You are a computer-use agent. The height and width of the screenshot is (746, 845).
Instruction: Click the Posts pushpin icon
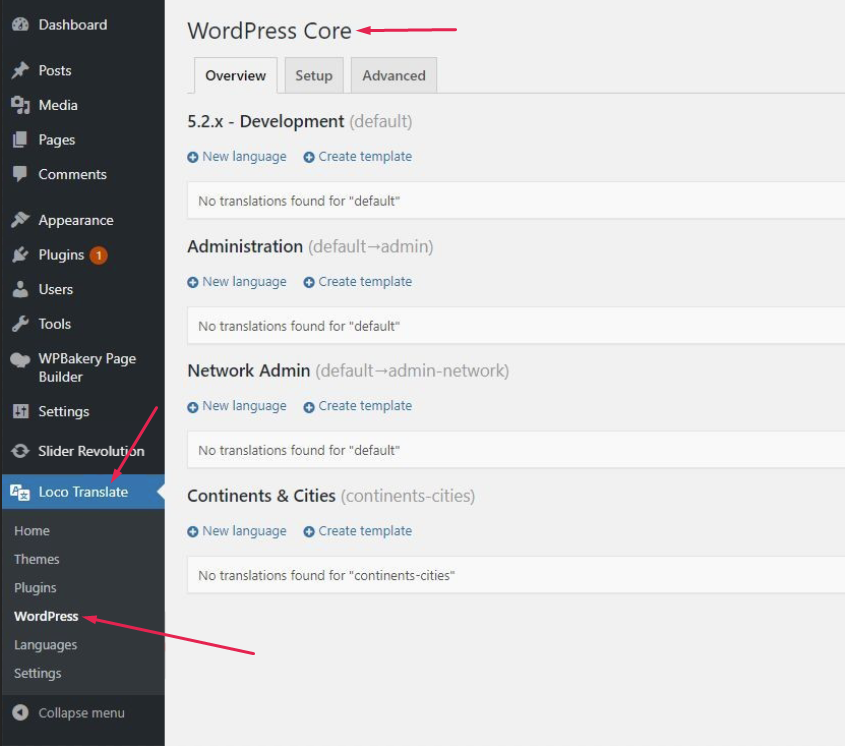coord(20,71)
